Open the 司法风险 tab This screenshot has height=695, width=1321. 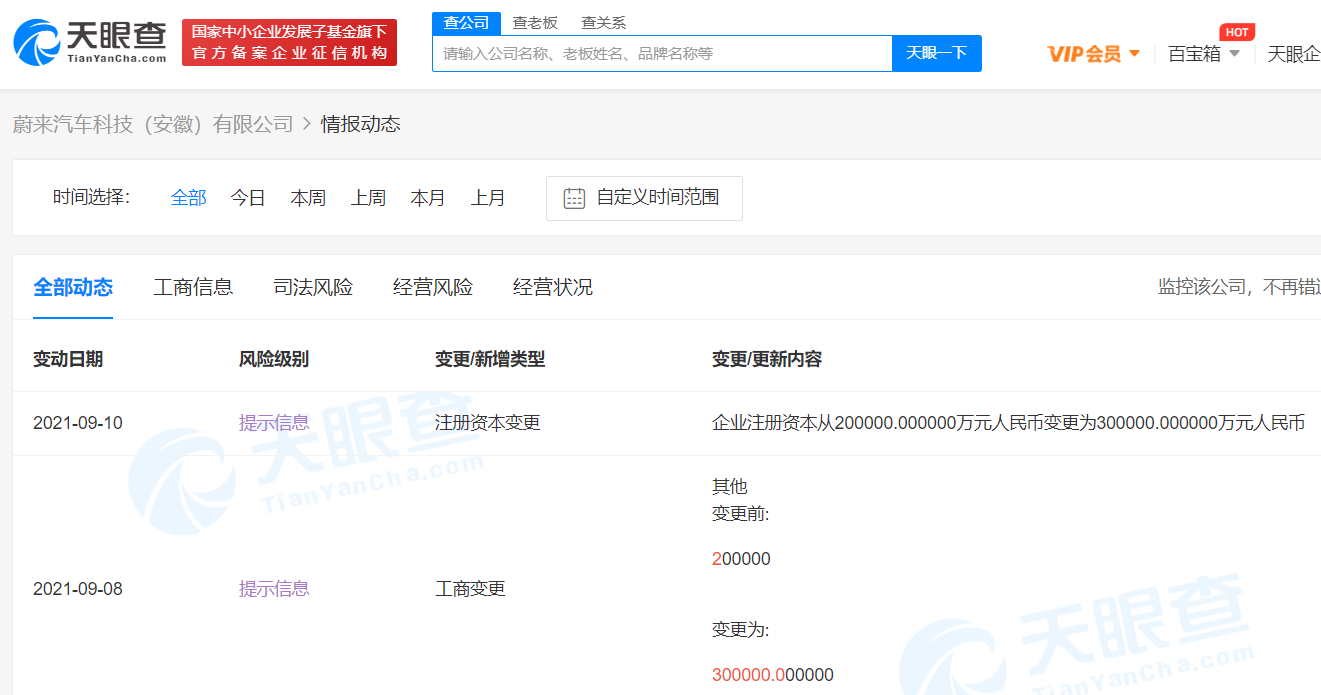click(x=313, y=288)
